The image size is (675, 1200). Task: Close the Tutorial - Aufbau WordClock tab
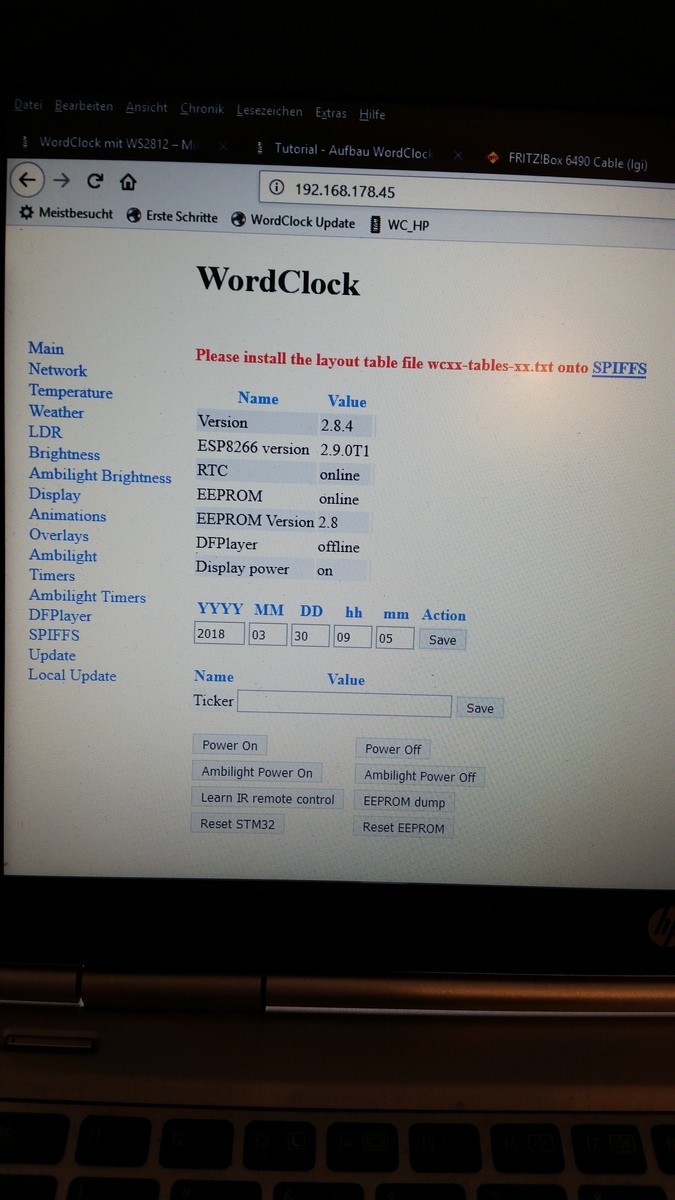tap(457, 155)
